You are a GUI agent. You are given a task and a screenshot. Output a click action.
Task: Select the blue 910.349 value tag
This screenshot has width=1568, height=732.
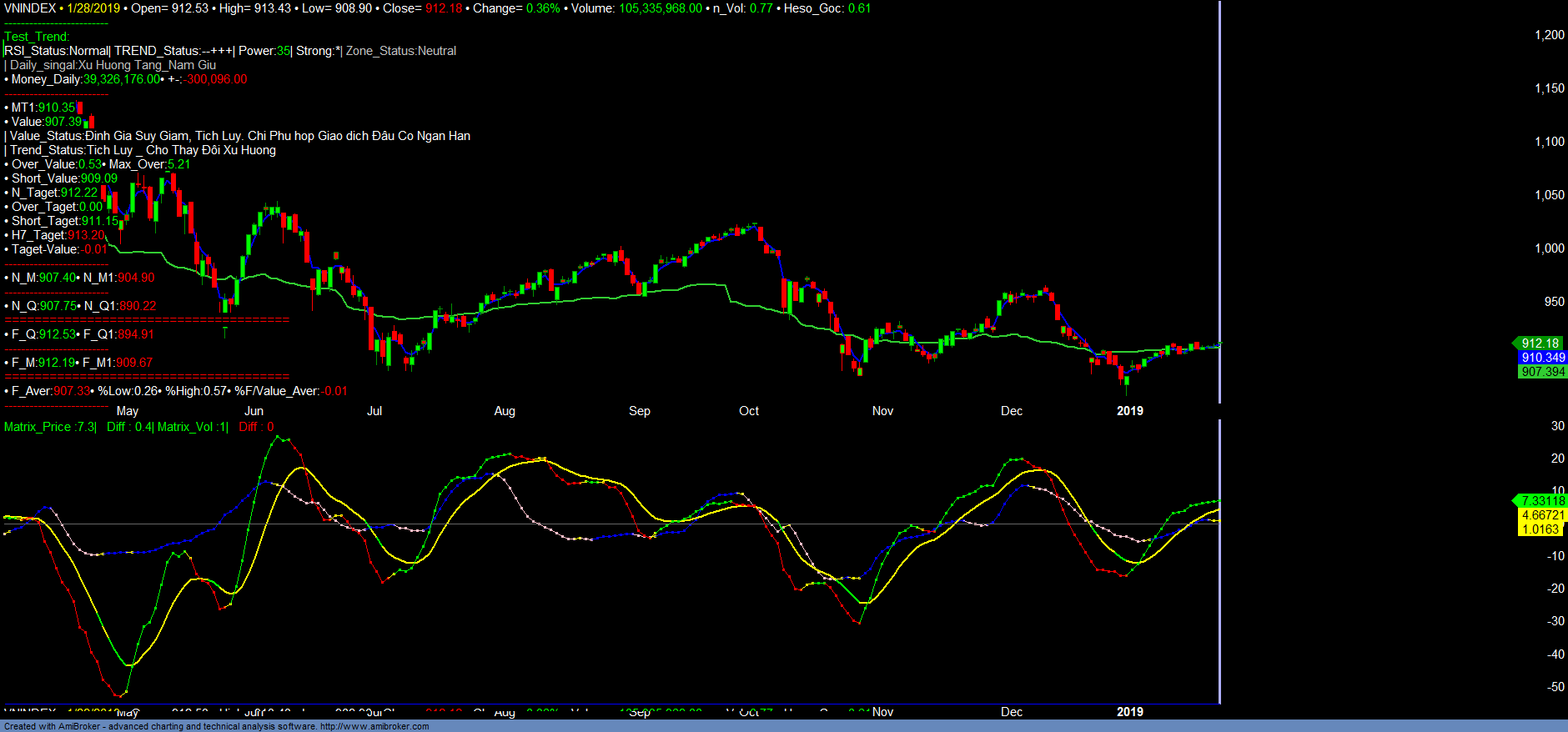click(1542, 358)
